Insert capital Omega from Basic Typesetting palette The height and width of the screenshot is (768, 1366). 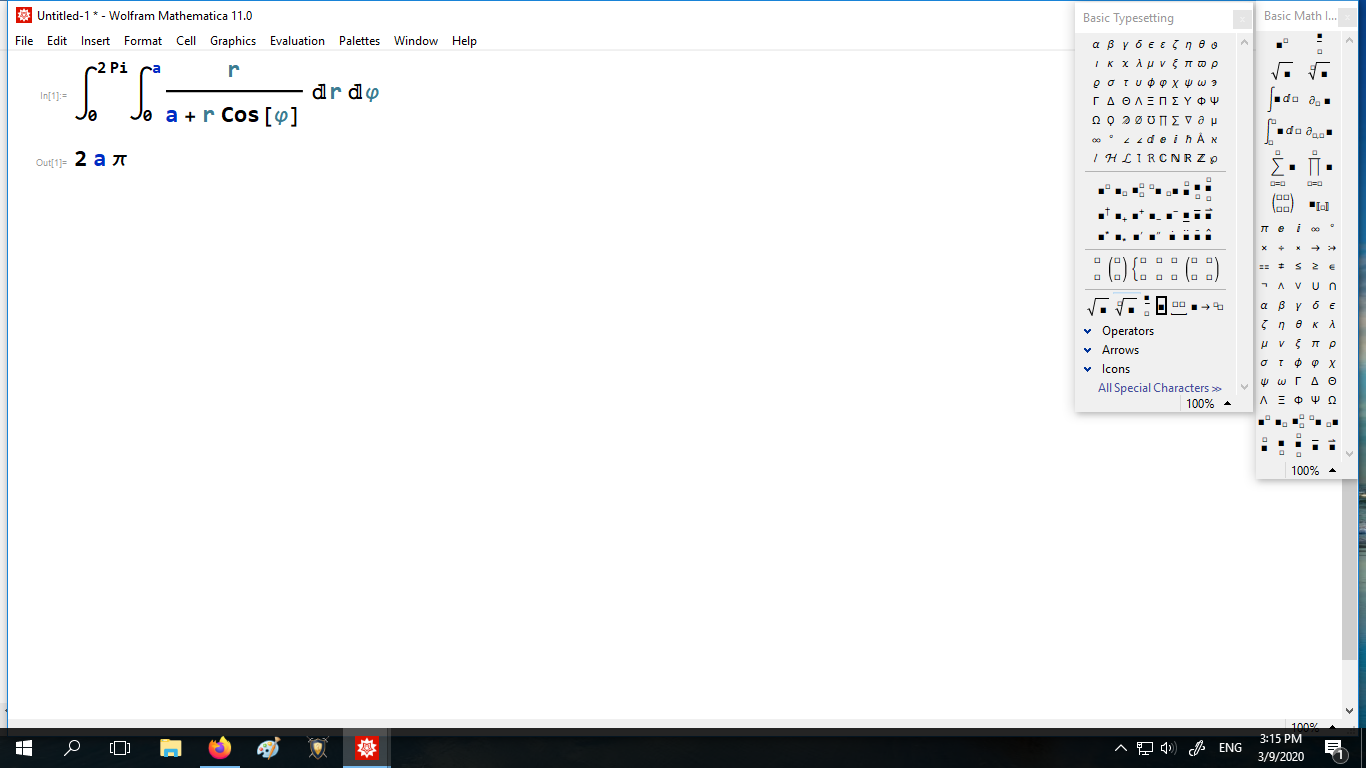click(x=1096, y=120)
